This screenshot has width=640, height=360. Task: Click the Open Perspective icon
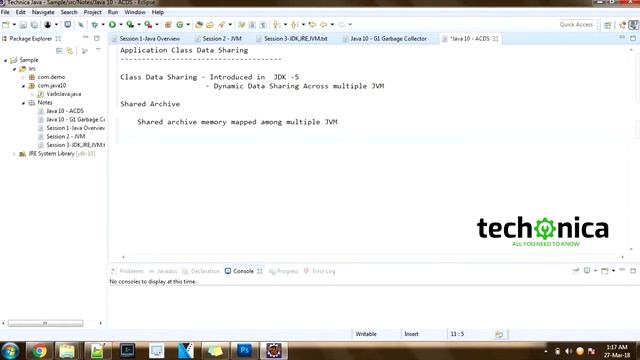coord(608,25)
